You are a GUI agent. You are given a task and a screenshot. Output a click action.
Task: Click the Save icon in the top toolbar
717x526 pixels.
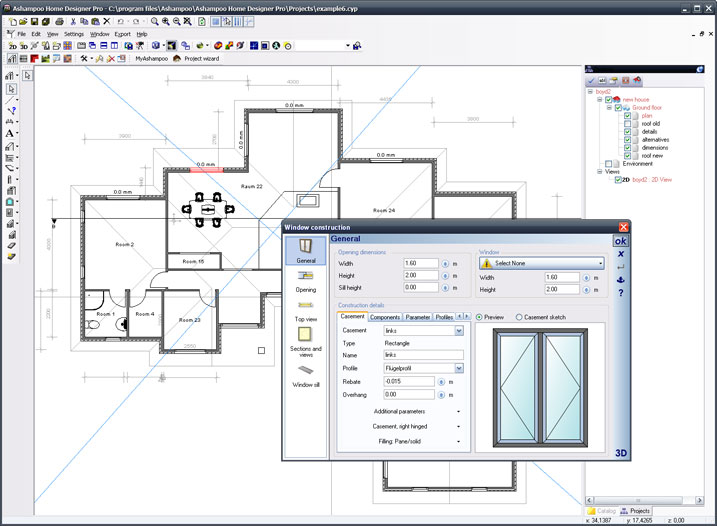click(34, 21)
